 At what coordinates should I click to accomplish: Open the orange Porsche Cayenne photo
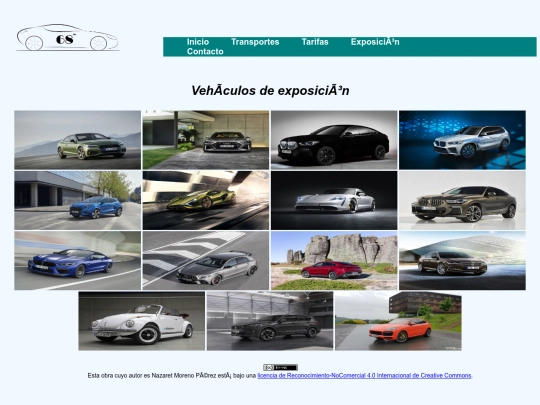coord(398,321)
